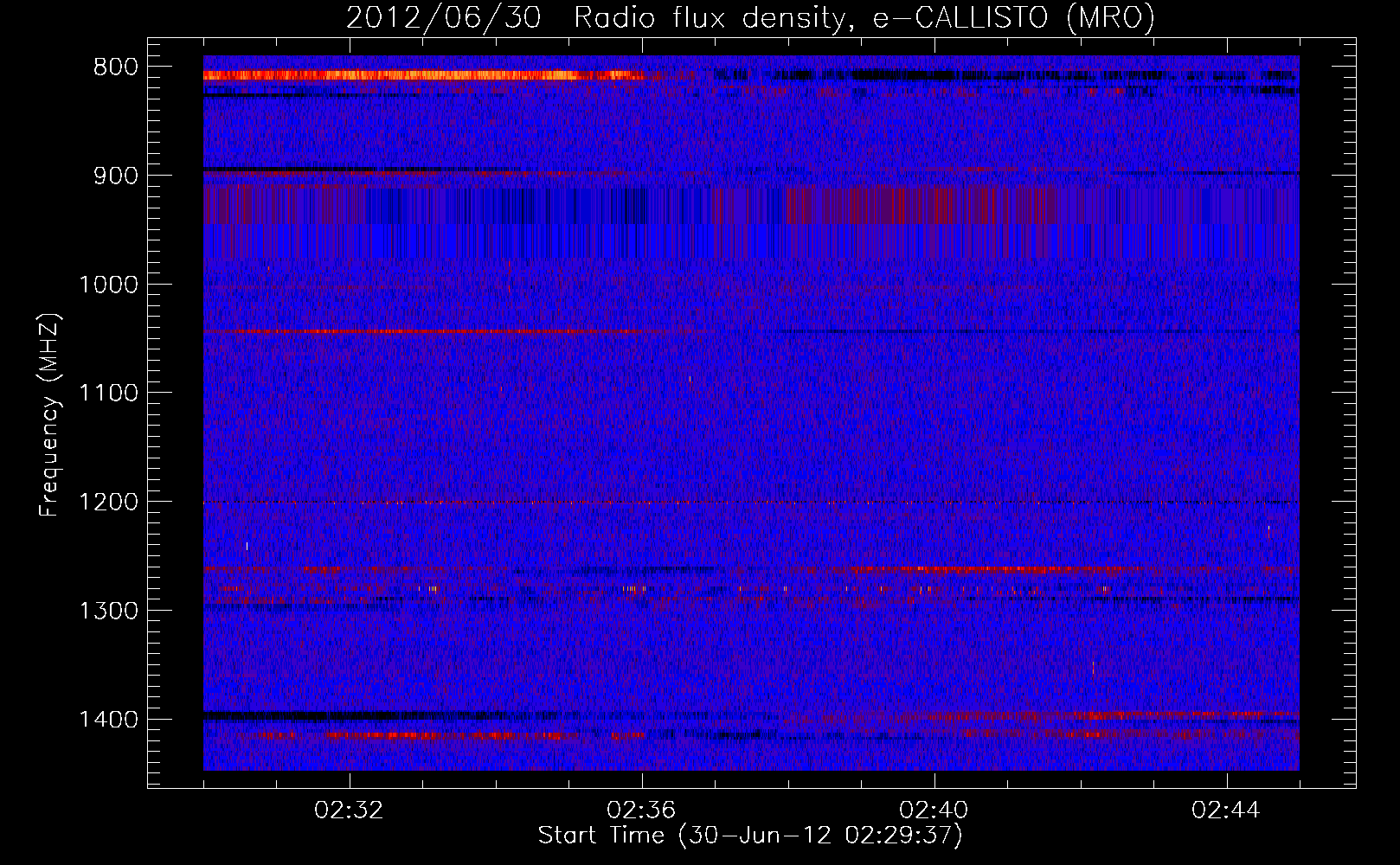Click the bright orange emission band near 800 MHz
Viewport: 1400px width, 865px height.
424,75
